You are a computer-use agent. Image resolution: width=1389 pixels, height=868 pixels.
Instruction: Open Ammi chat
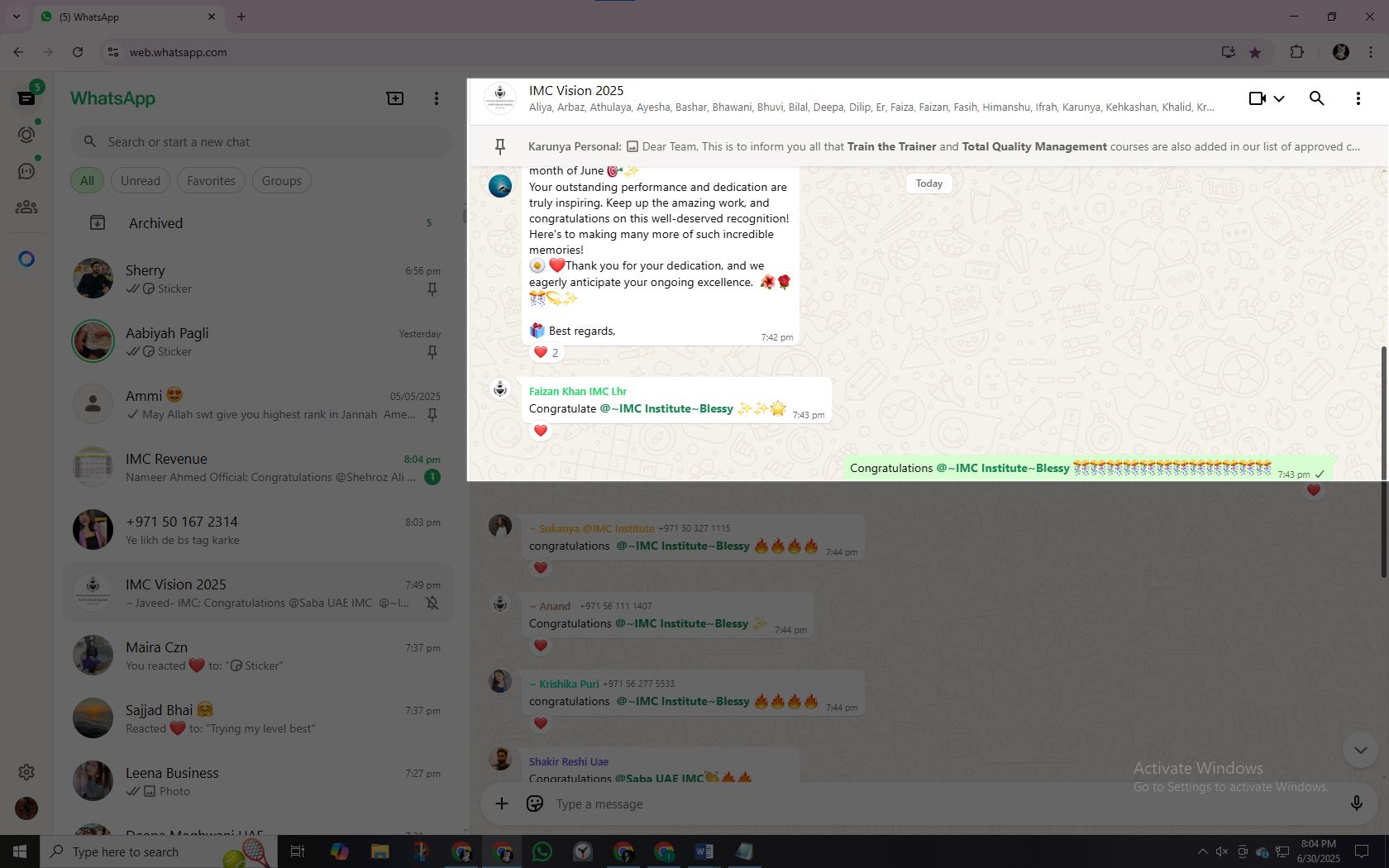(258, 405)
